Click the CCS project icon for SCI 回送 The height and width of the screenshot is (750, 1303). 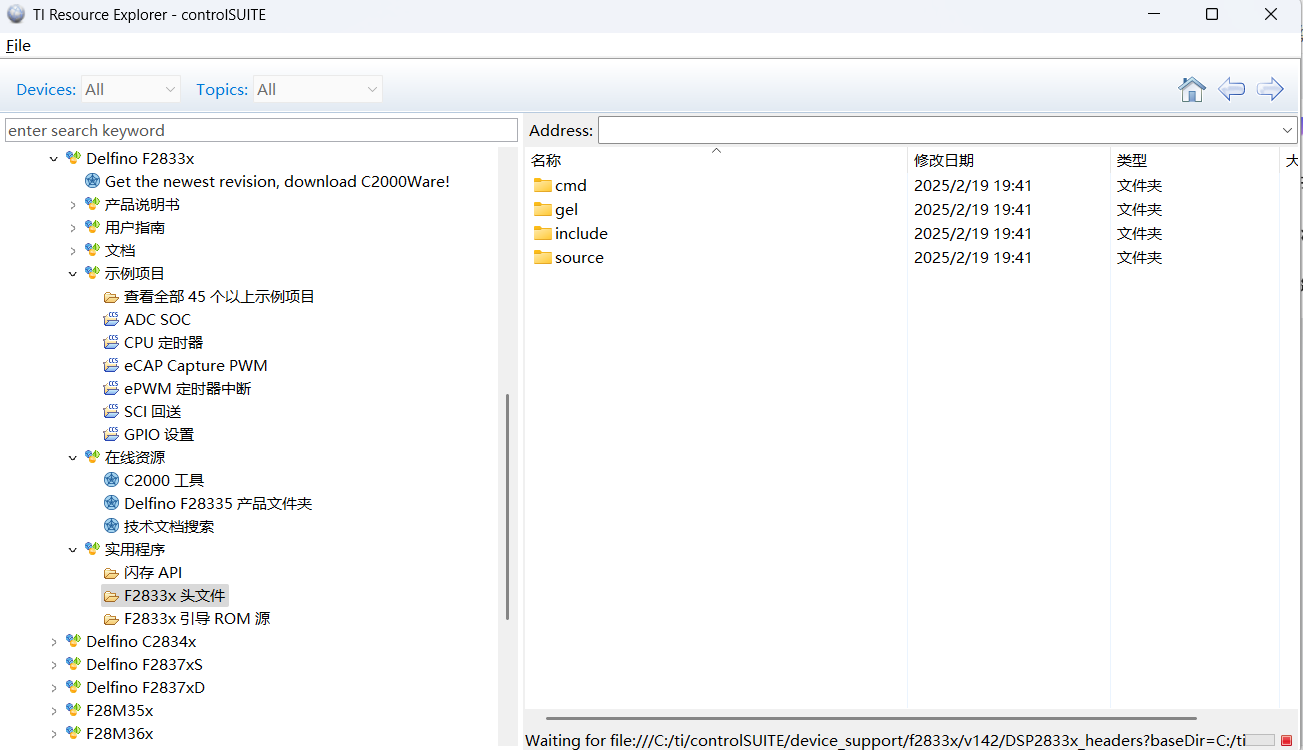point(111,411)
